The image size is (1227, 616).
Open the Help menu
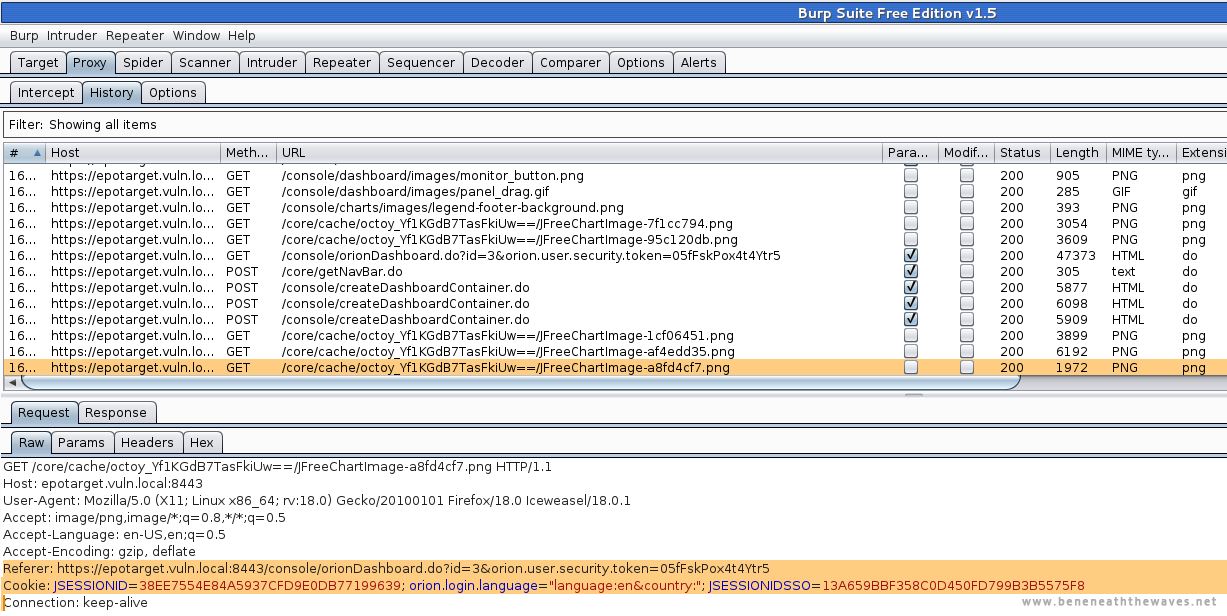pos(242,35)
